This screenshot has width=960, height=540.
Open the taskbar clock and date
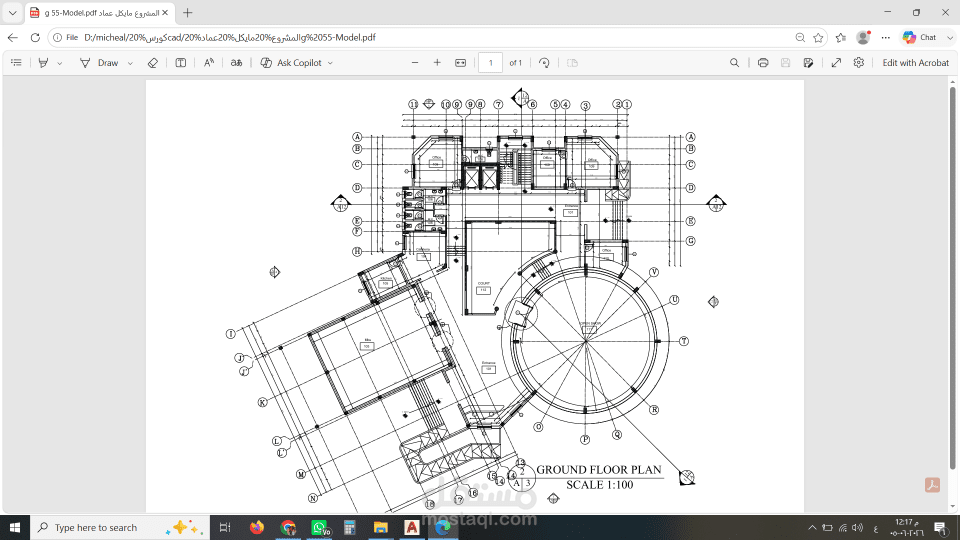907,527
